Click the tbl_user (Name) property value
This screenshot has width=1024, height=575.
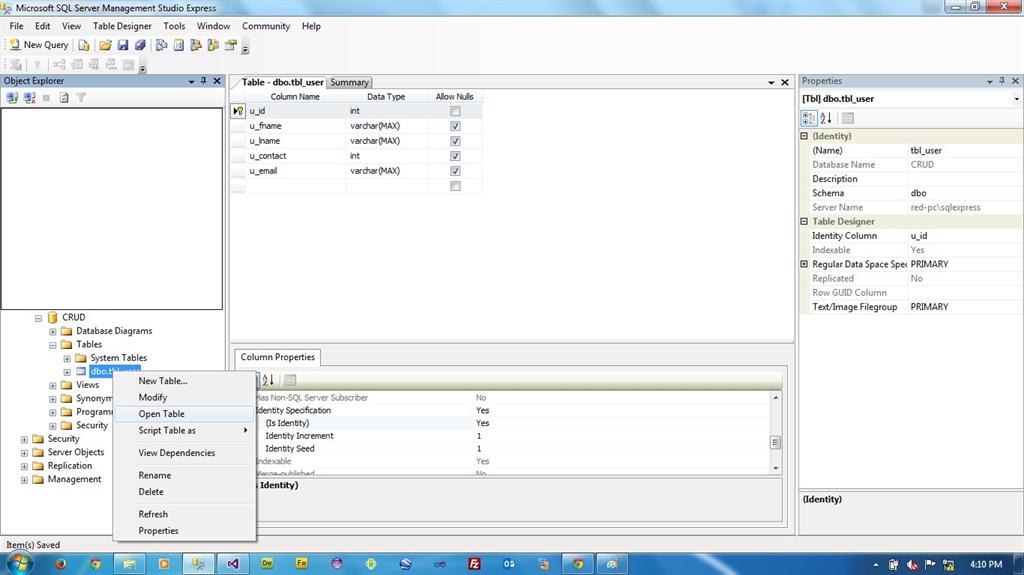pos(965,150)
